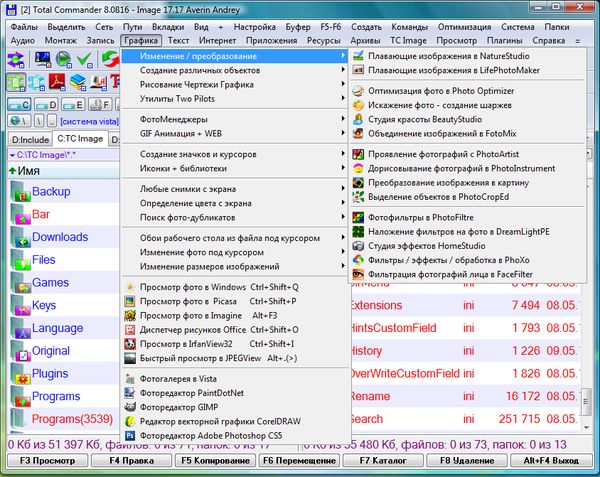Click the CorelDRAW icon
Screen dimensions: 600x477
130,422
